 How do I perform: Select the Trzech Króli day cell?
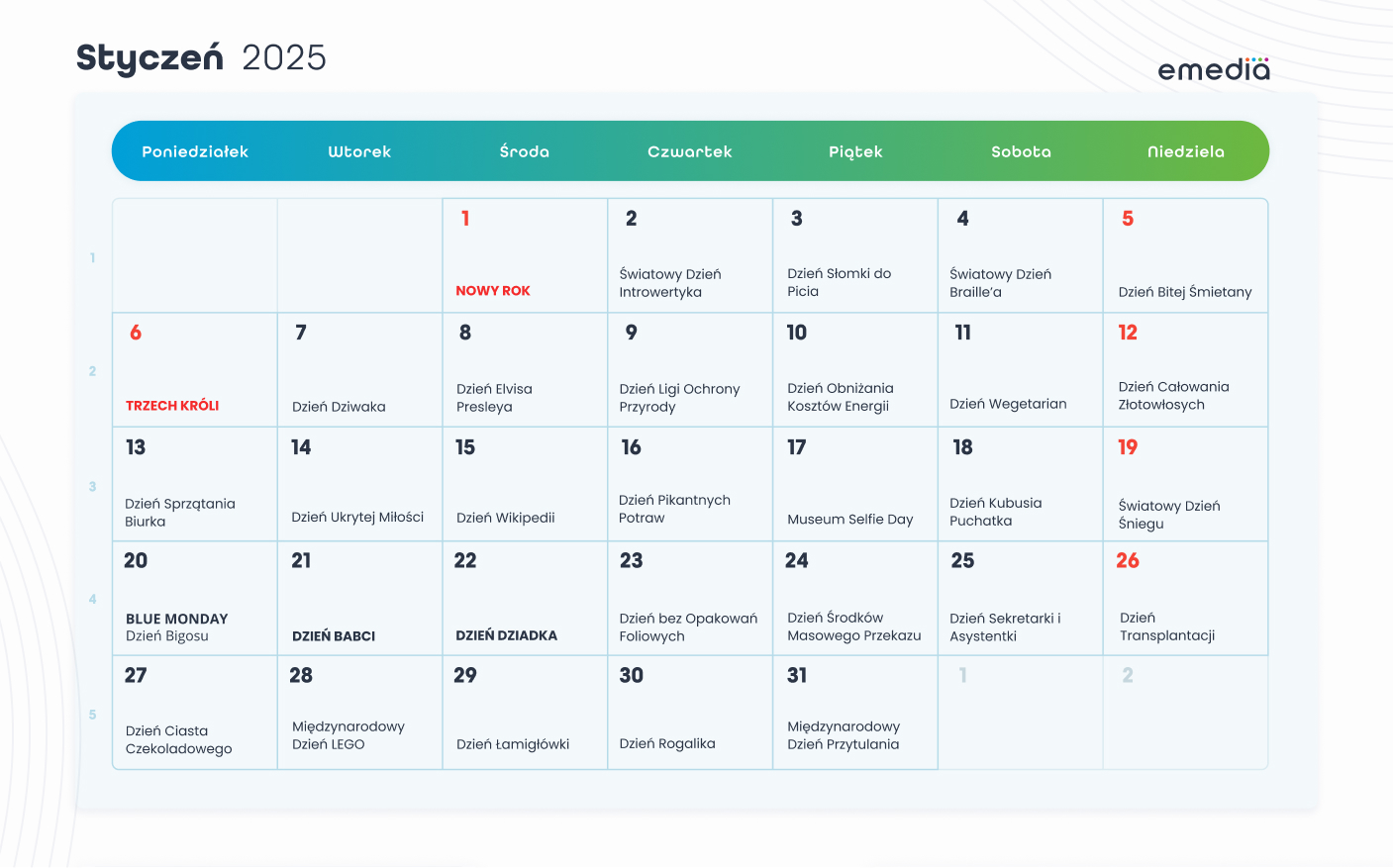pyautogui.click(x=195, y=370)
